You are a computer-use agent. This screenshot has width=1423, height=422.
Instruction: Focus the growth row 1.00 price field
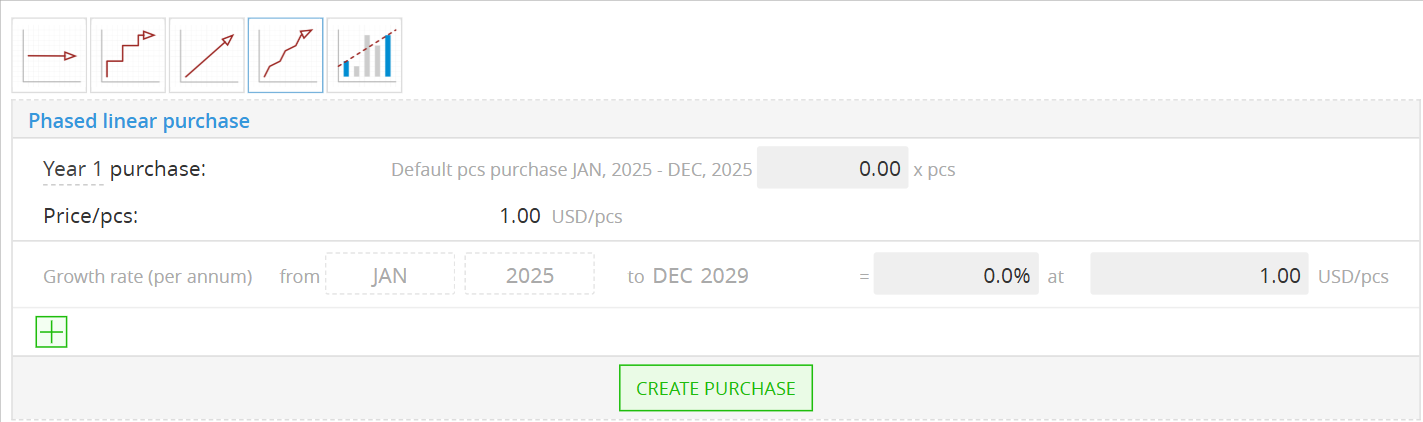[x=1199, y=275]
